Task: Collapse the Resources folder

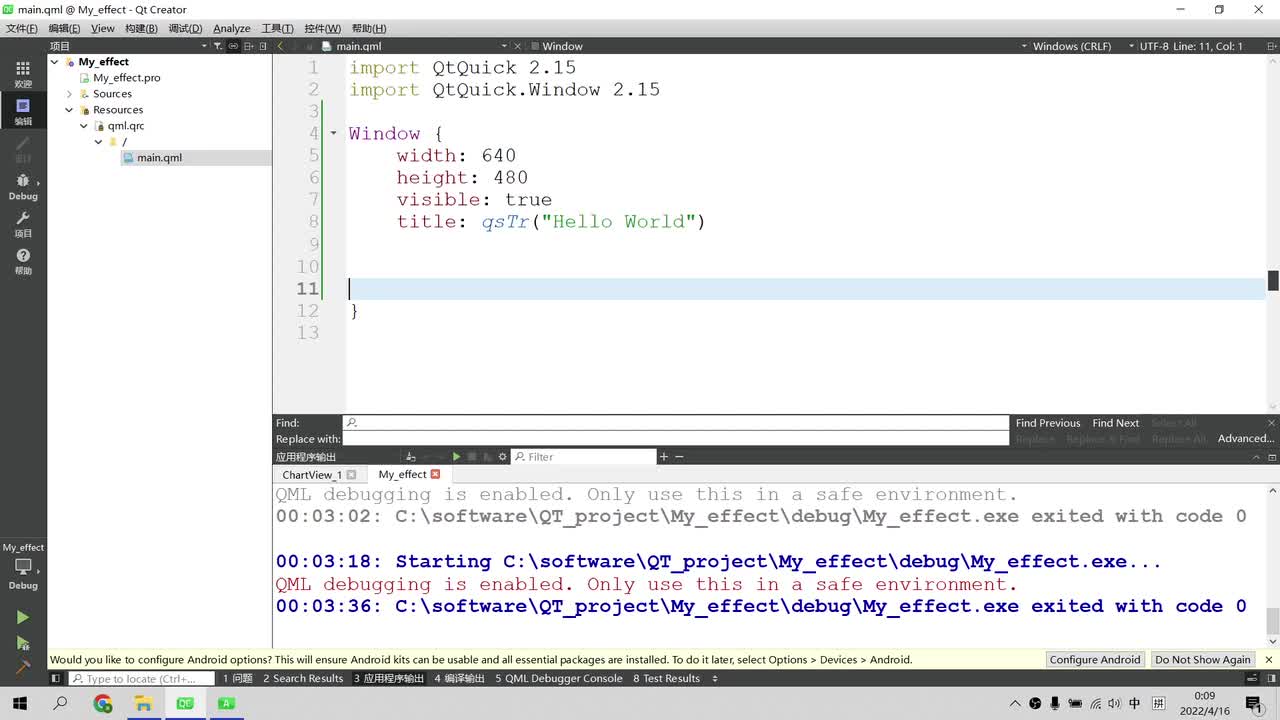Action: pyautogui.click(x=70, y=110)
